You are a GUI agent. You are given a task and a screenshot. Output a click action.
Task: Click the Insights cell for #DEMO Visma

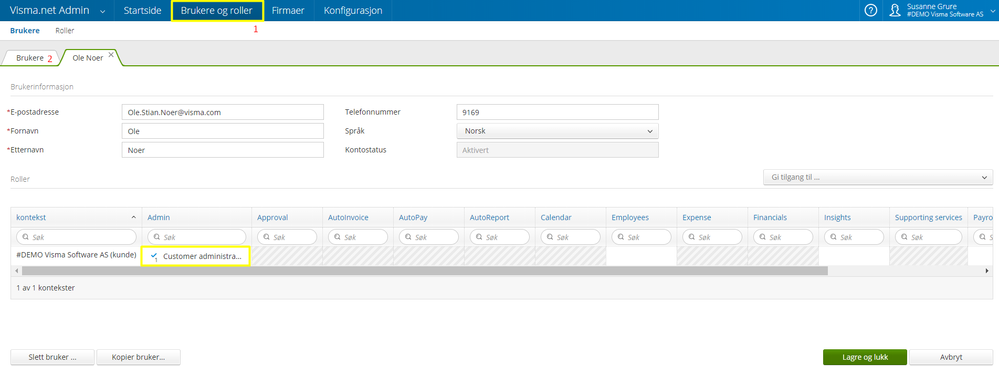pos(853,256)
